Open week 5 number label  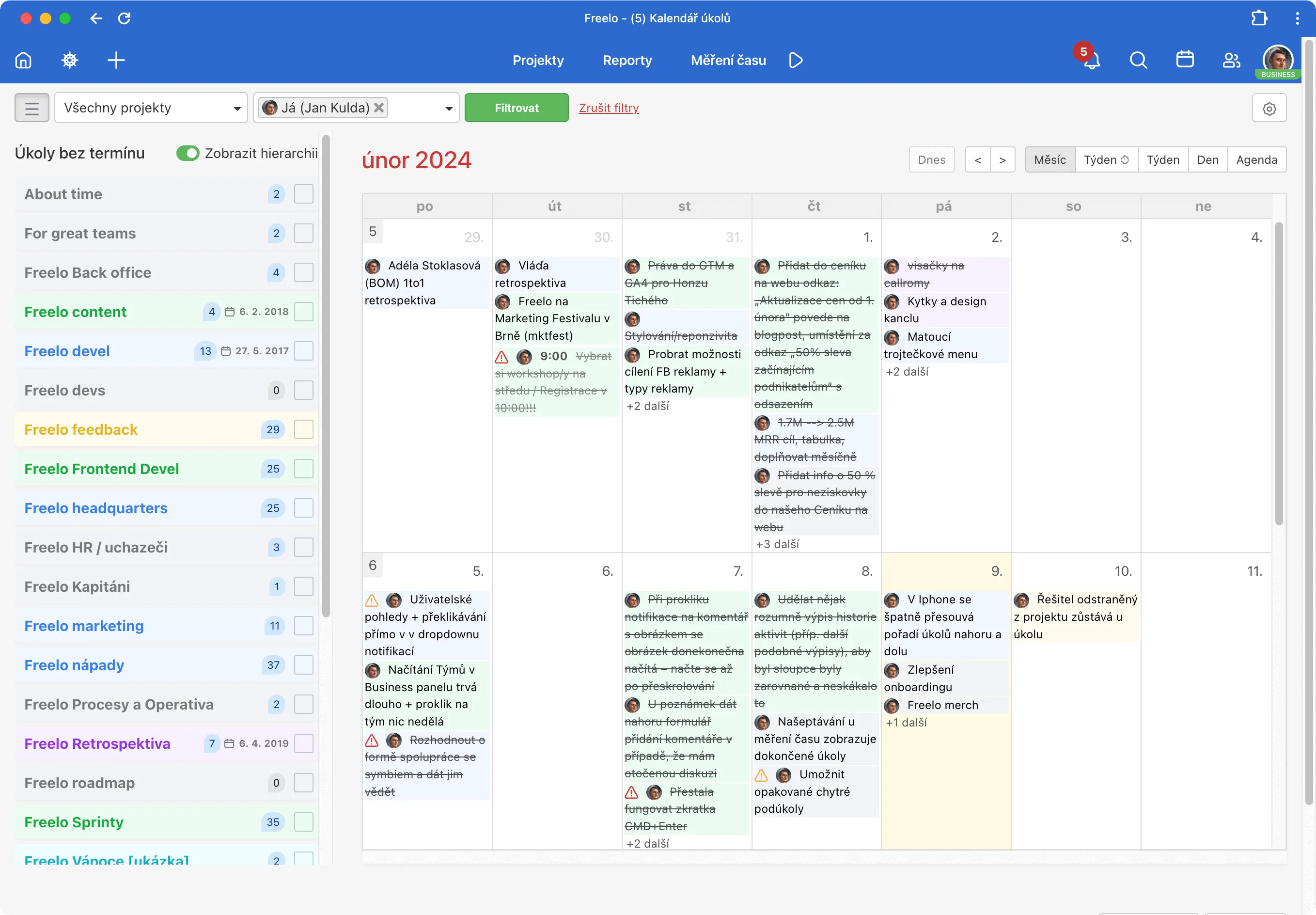[373, 232]
